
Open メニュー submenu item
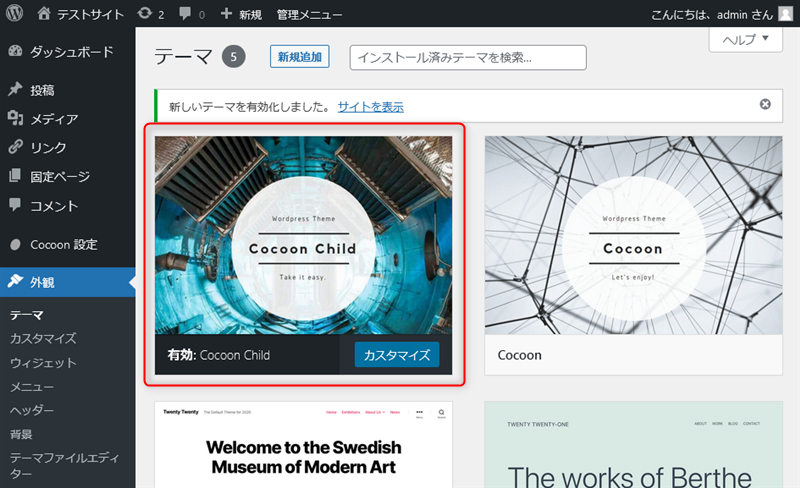point(32,386)
